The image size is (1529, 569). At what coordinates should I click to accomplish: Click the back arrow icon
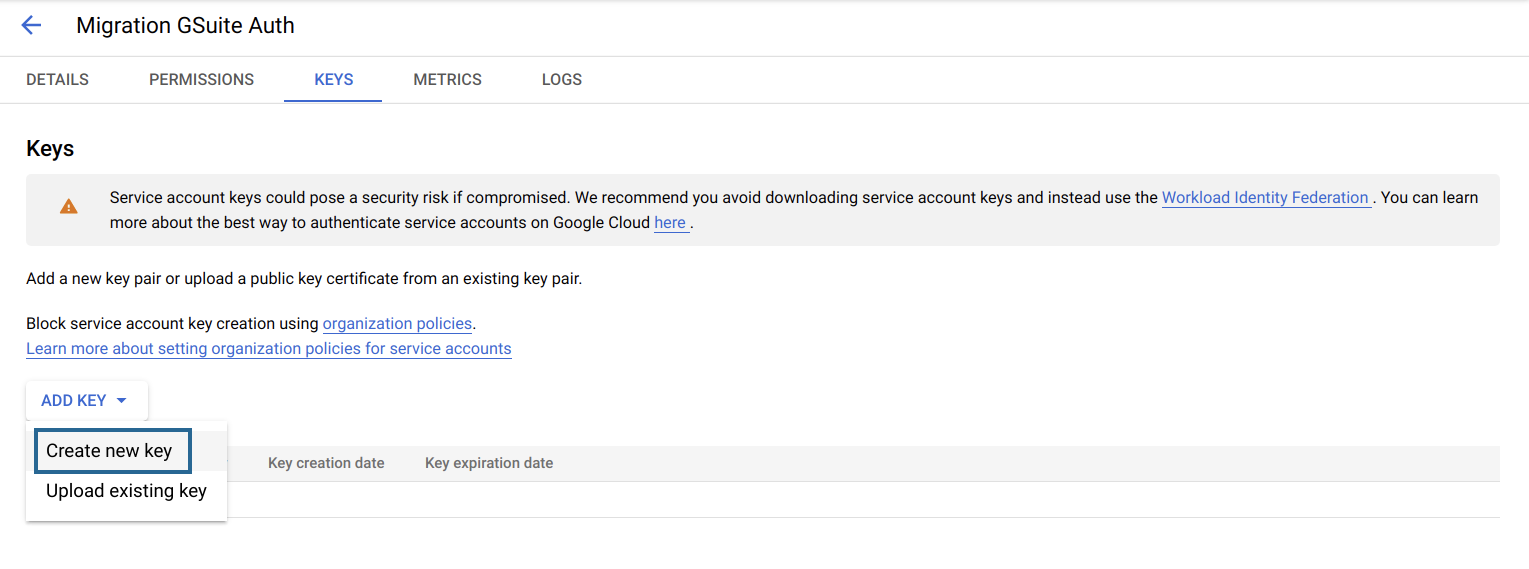click(x=31, y=26)
